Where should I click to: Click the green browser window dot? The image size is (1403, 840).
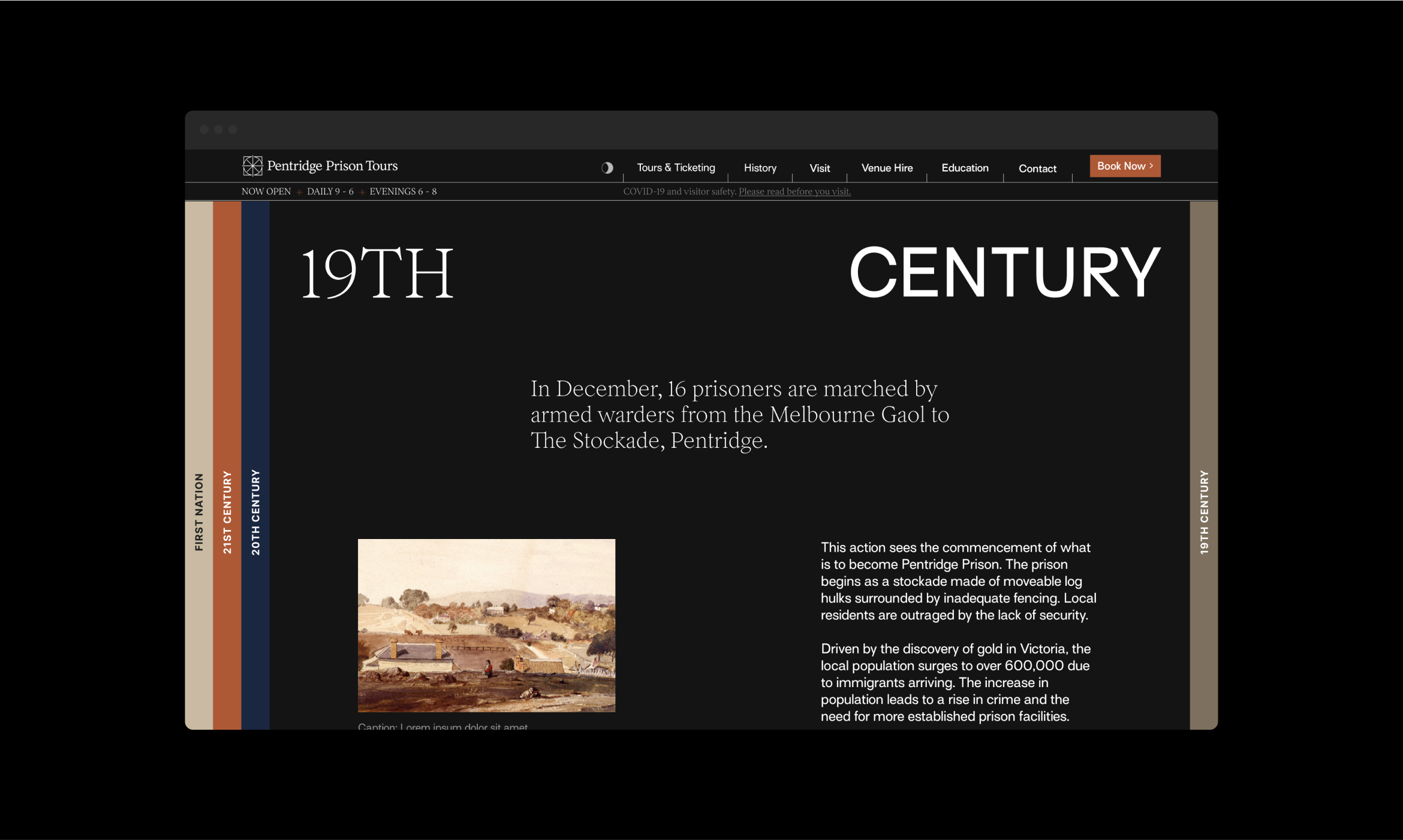pos(233,130)
